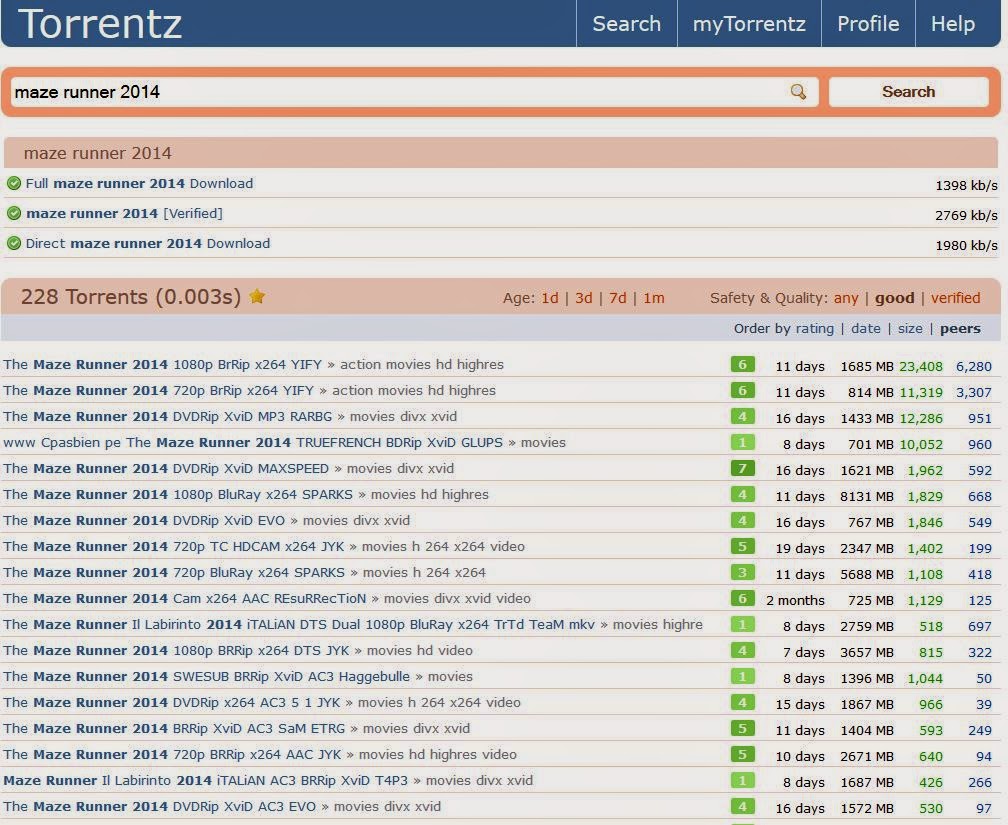The width and height of the screenshot is (1008, 825).
Task: Click speed value 2769 kb/s
Action: pyautogui.click(x=966, y=215)
